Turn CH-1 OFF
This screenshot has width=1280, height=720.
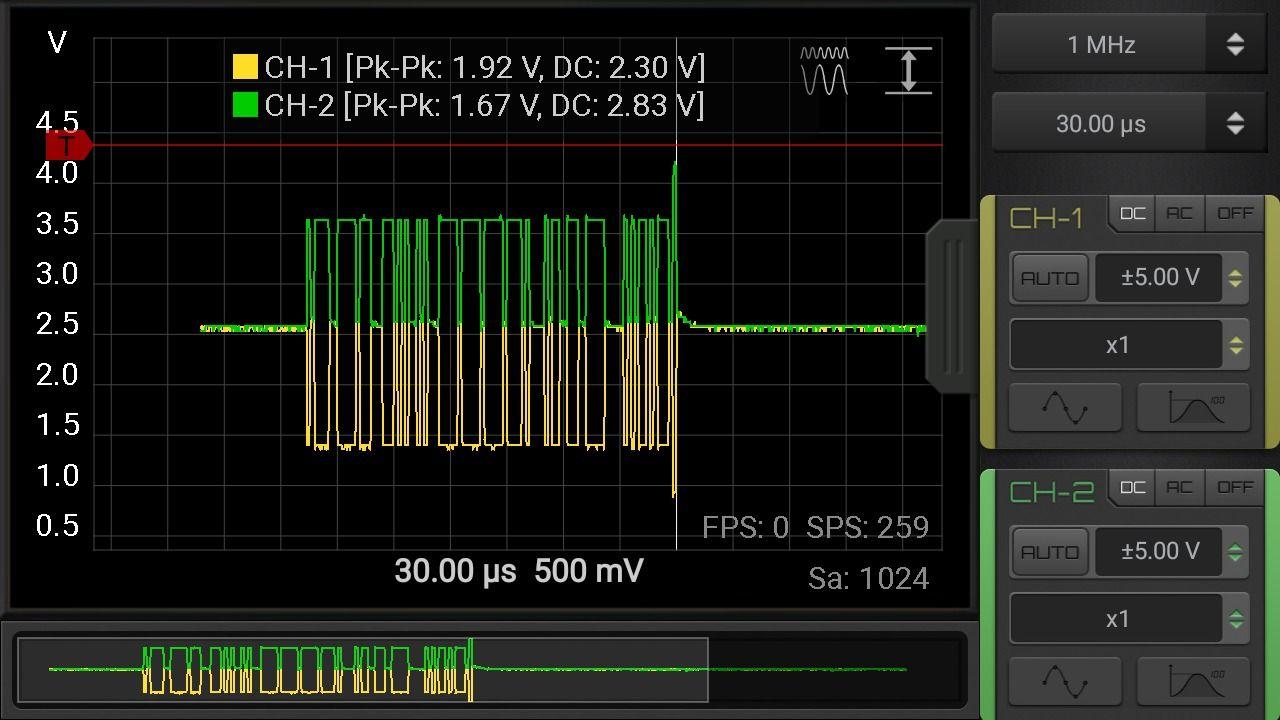click(1235, 214)
